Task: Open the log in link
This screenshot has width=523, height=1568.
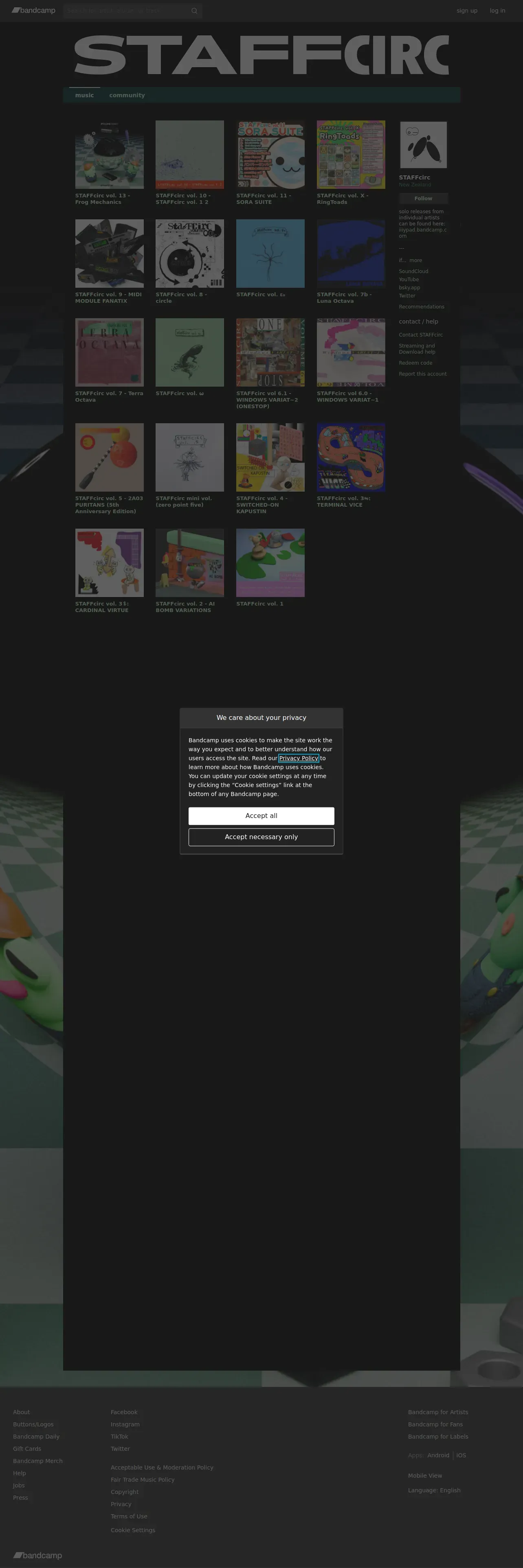Action: click(497, 11)
